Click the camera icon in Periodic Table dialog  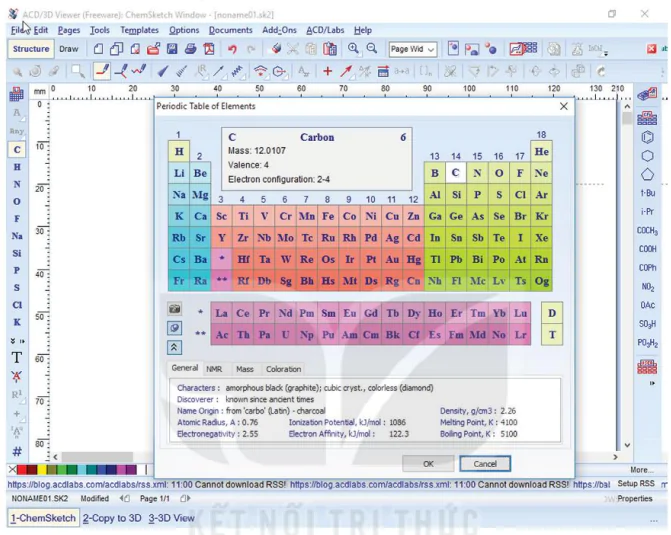coord(174,309)
